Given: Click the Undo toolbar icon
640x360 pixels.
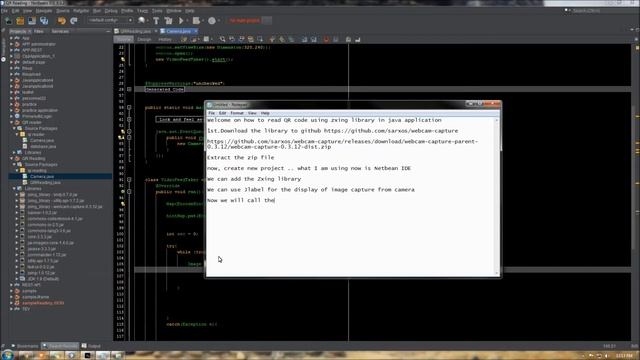Looking at the screenshot, I should [61, 20].
